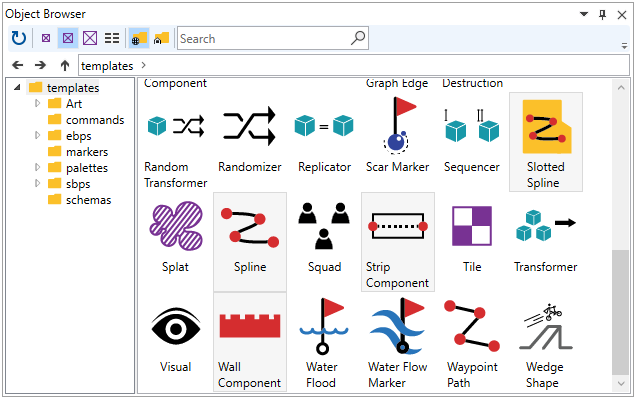
Task: Expand the sbps folder node
Action: (37, 183)
